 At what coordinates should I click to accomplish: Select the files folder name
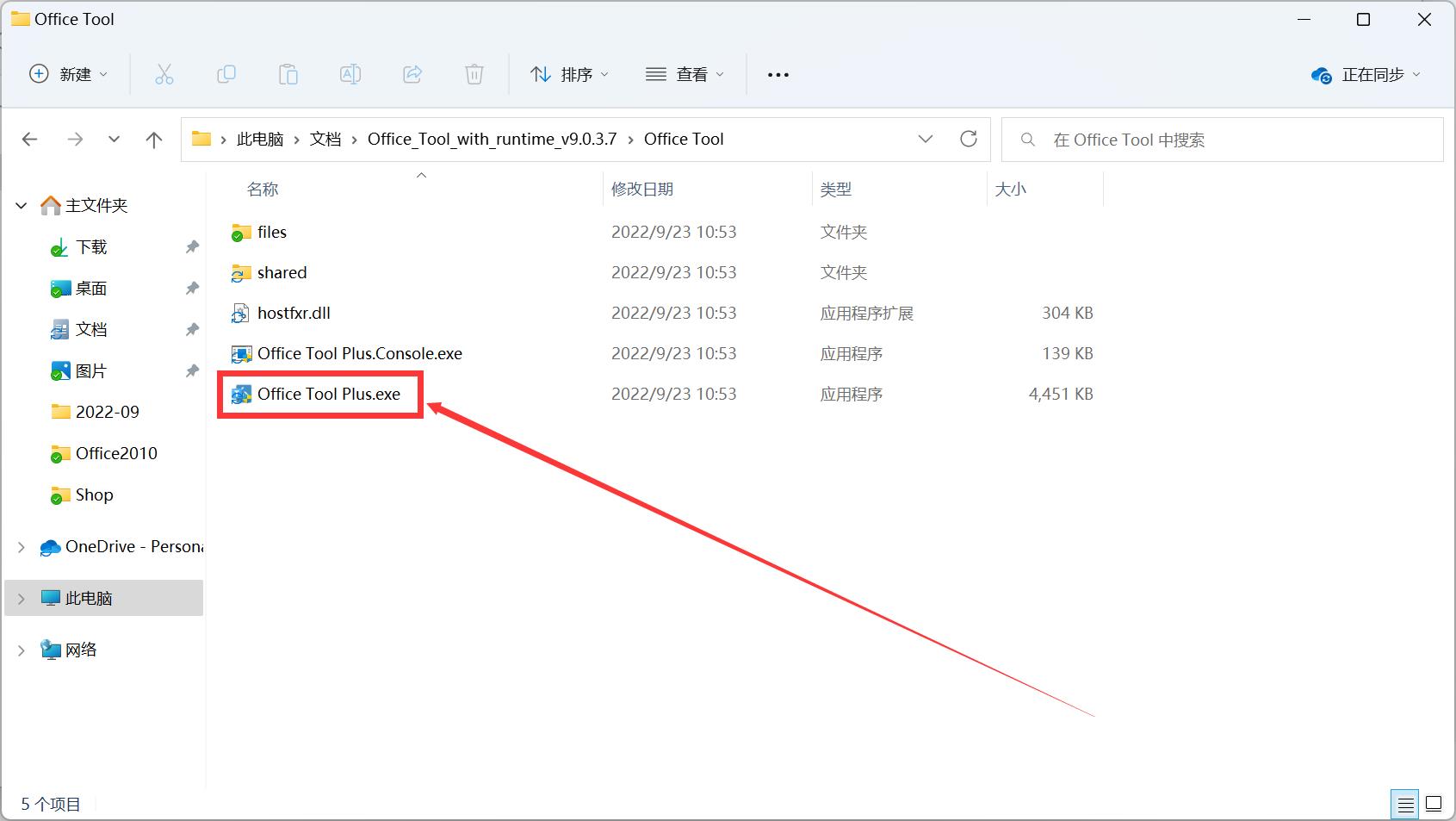point(272,233)
